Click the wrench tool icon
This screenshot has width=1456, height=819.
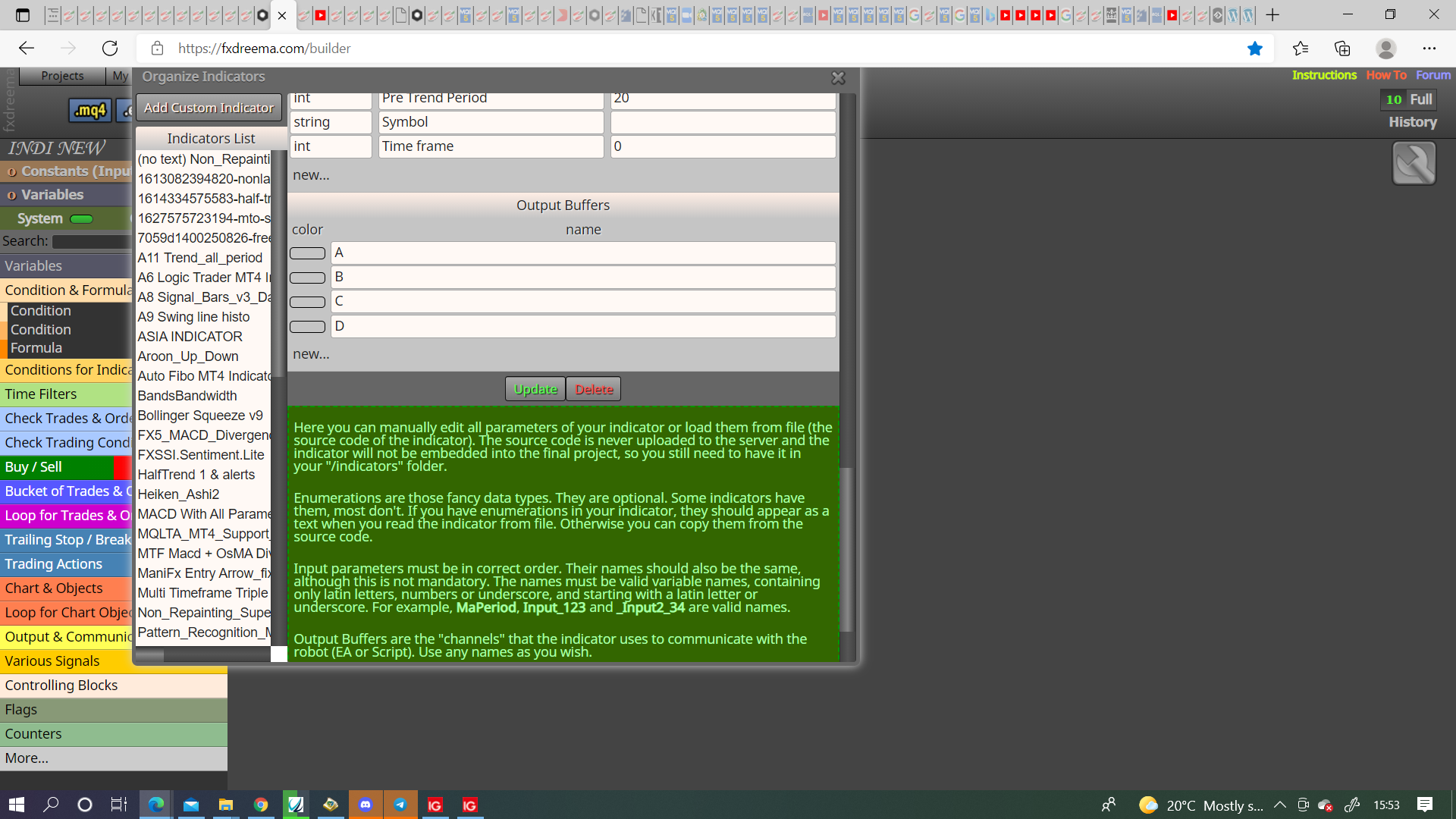point(1414,163)
